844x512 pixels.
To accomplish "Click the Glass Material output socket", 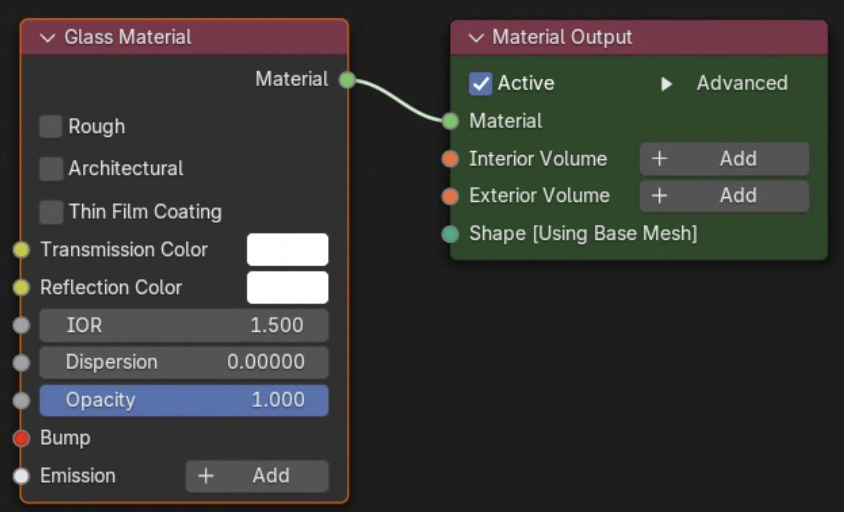I will click(347, 80).
